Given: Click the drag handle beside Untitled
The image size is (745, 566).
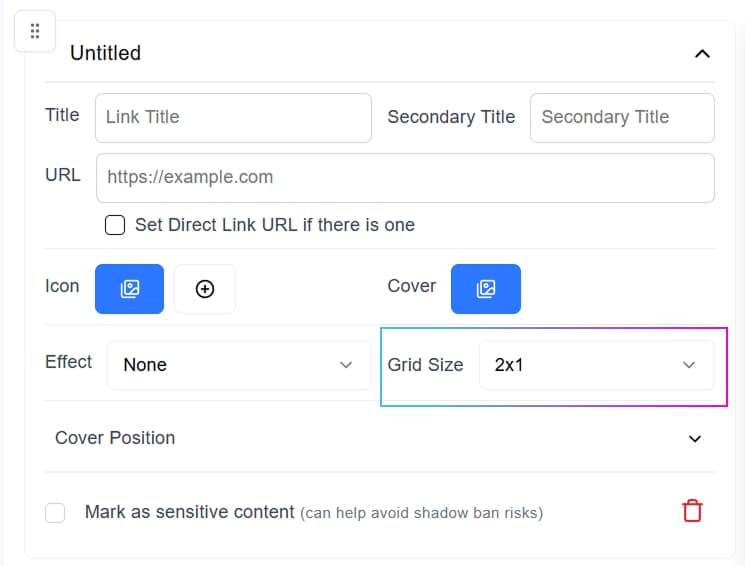Looking at the screenshot, I should pos(35,32).
